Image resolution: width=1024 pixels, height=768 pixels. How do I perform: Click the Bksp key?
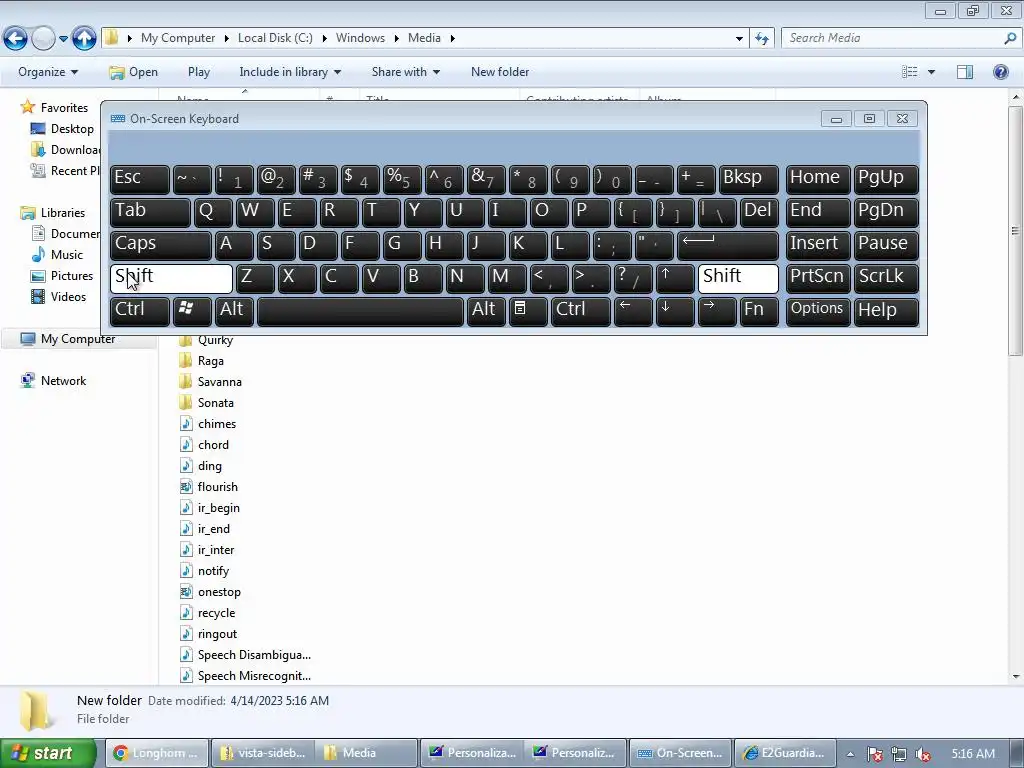pyautogui.click(x=748, y=179)
